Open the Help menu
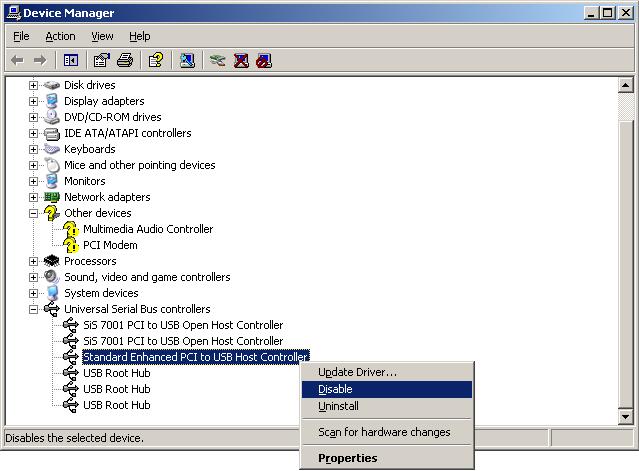639x471 pixels. (140, 36)
